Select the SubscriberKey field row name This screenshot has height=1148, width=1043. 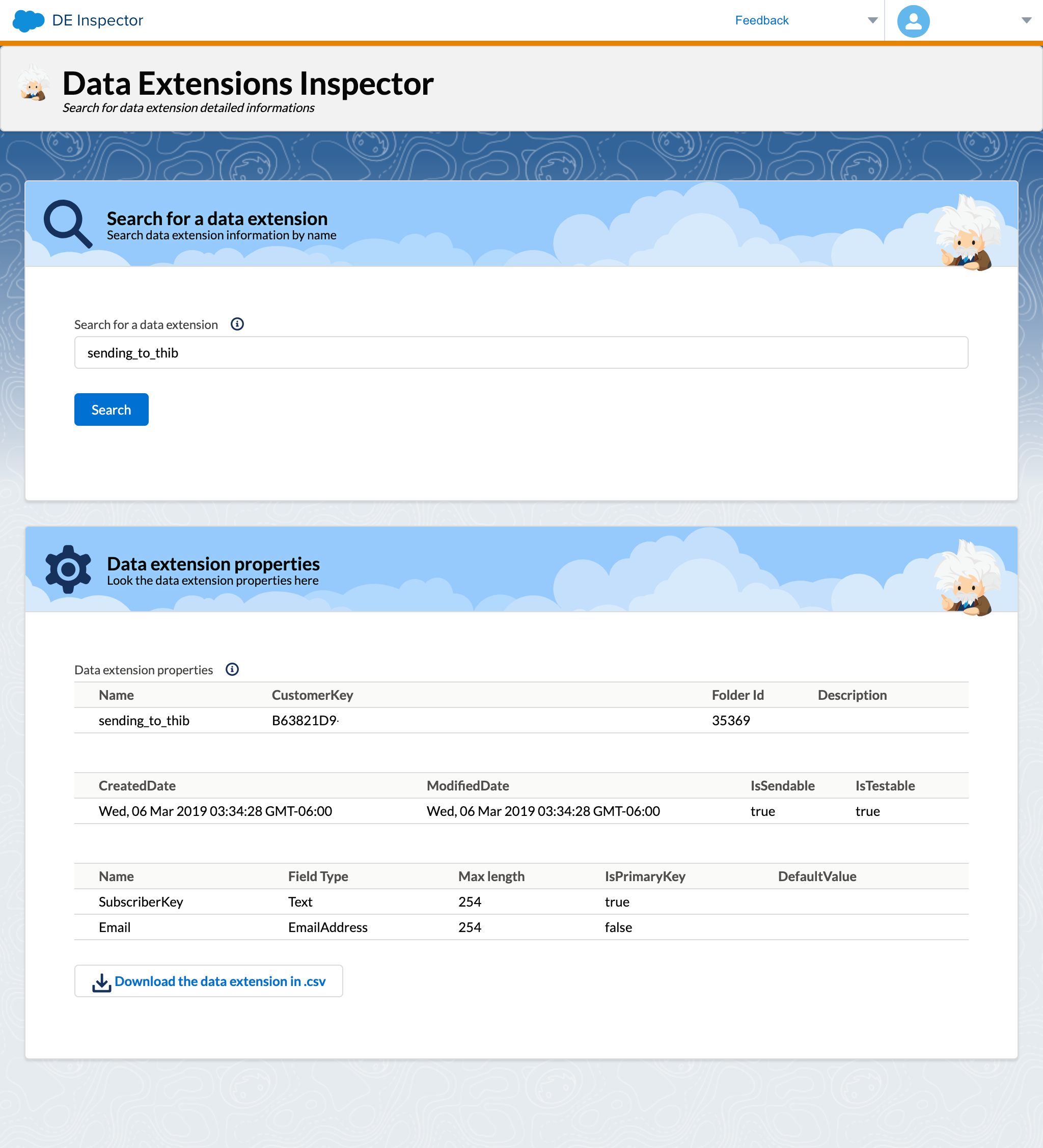tap(141, 901)
